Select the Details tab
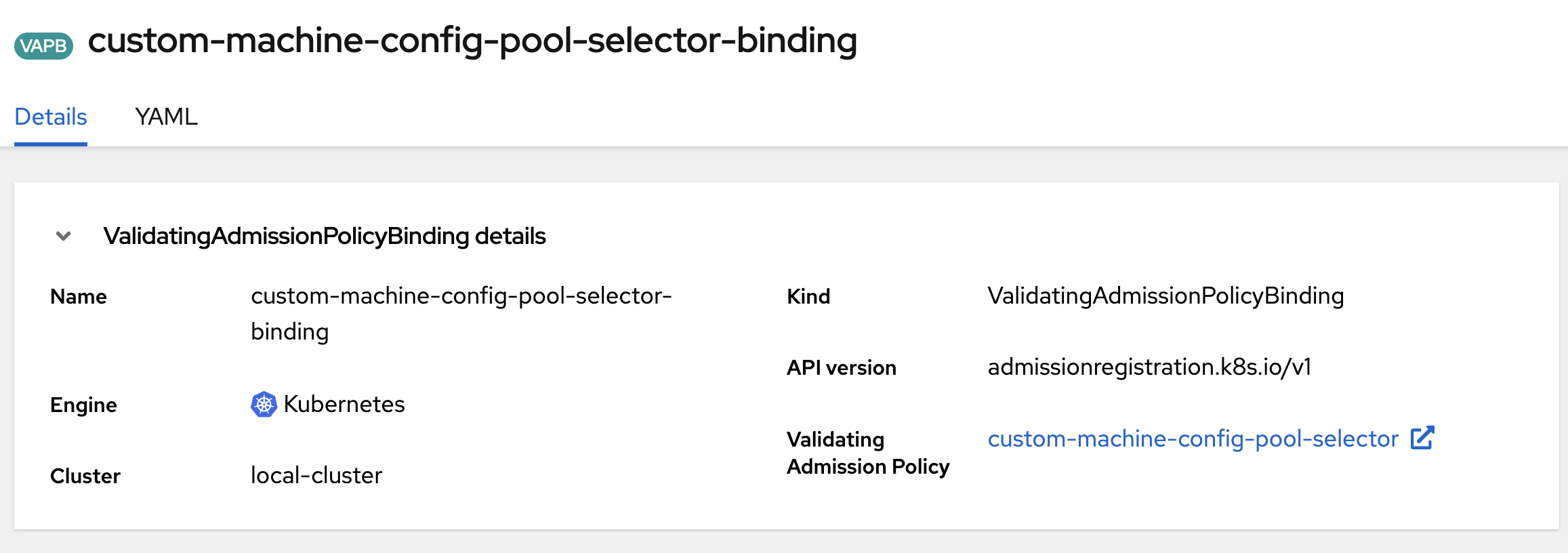This screenshot has height=553, width=1568. pos(51,117)
